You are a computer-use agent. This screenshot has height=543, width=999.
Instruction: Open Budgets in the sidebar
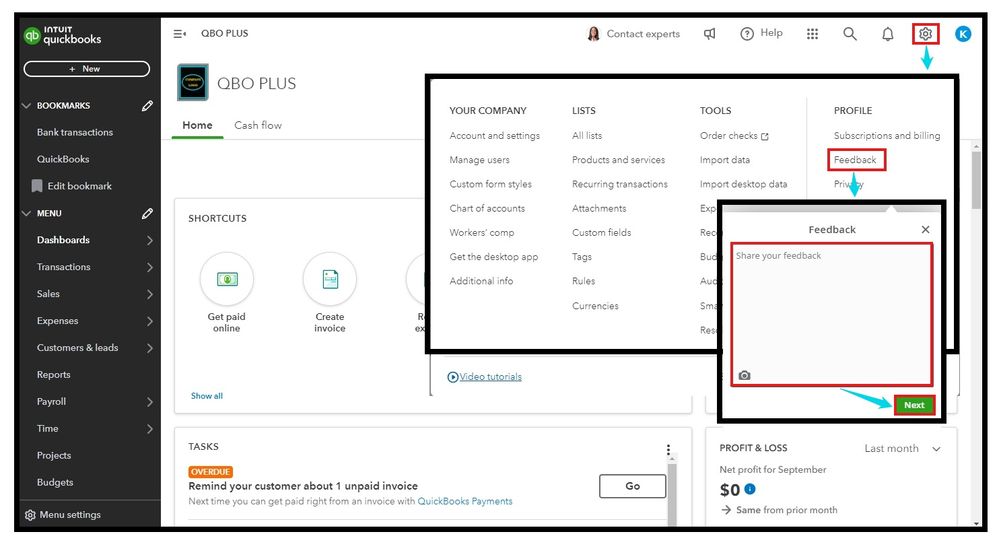[55, 482]
